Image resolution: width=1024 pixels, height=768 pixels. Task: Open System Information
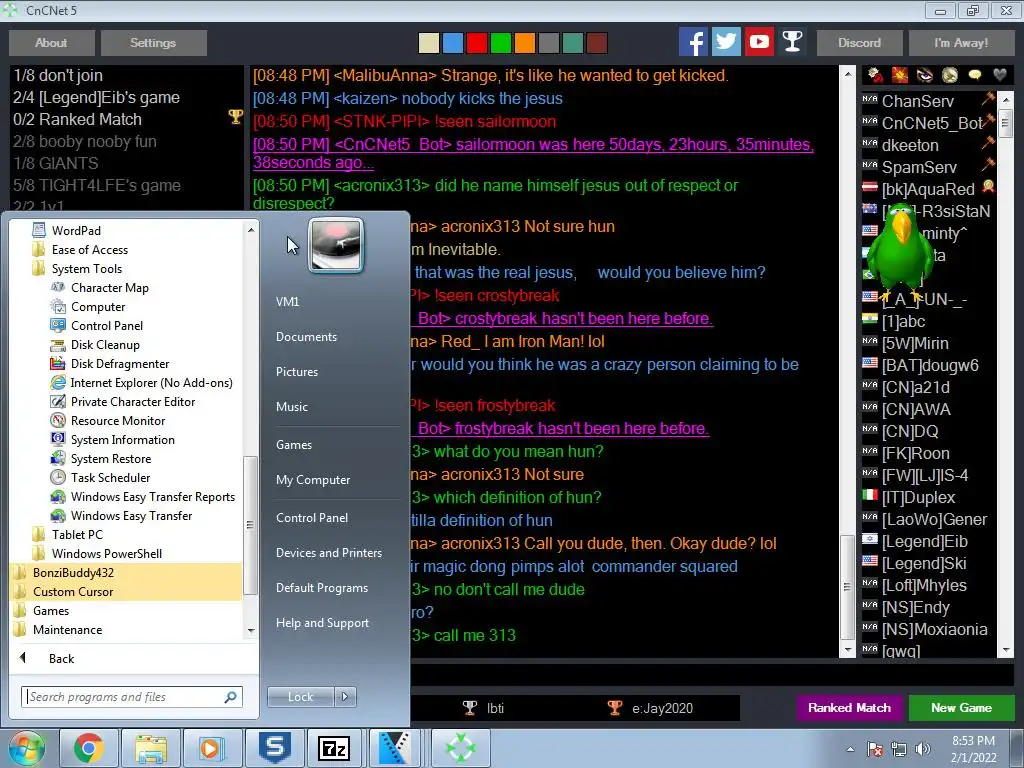(x=123, y=440)
